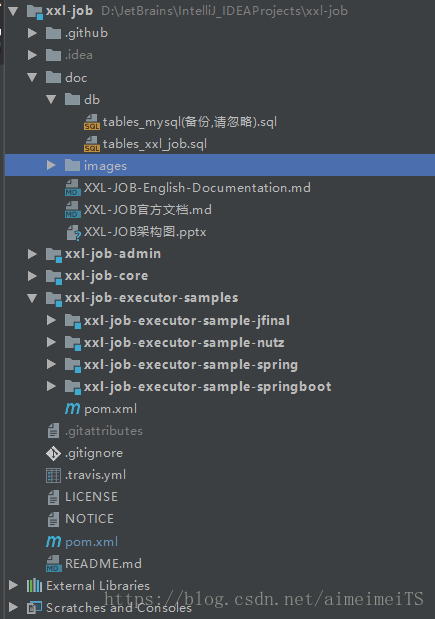Collapse the doc folder arrow
This screenshot has width=435, height=619.
[32, 77]
